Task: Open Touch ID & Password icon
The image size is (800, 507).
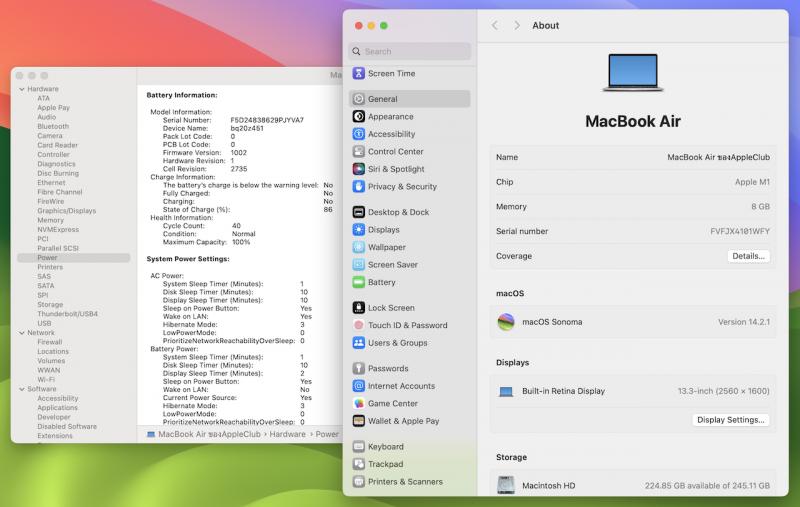Action: click(359, 325)
